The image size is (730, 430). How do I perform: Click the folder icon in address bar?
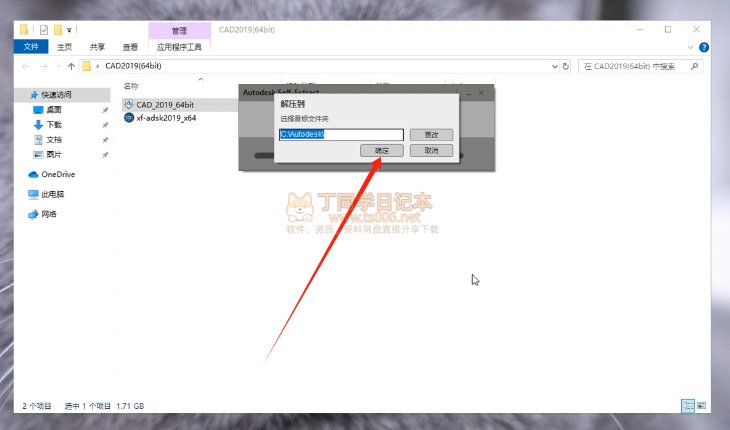point(87,66)
